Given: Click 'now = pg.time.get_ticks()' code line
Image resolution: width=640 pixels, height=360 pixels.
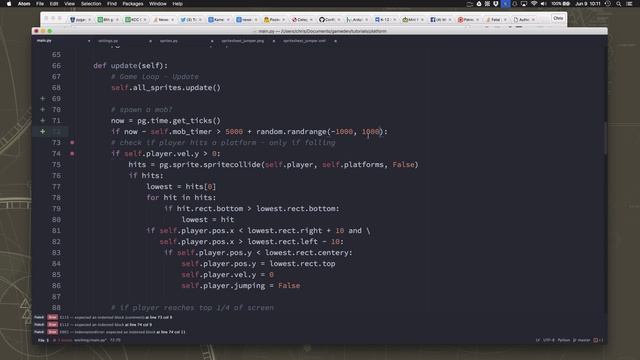Looking at the screenshot, I should (x=166, y=120).
